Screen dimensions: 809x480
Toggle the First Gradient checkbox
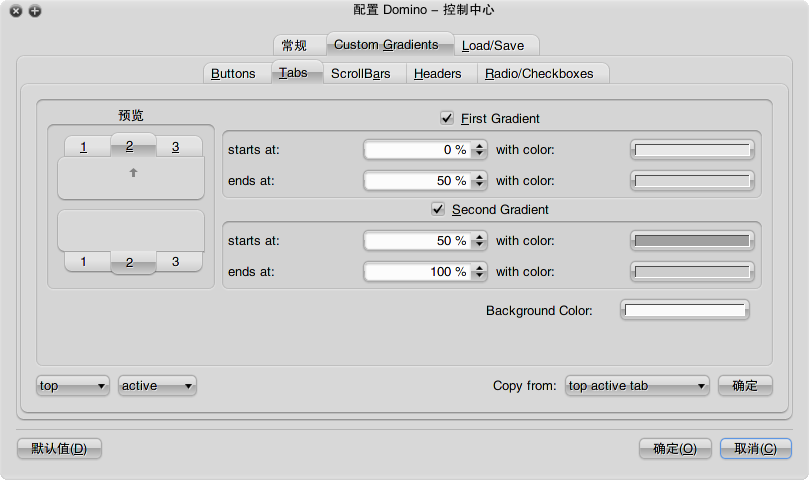[x=447, y=118]
